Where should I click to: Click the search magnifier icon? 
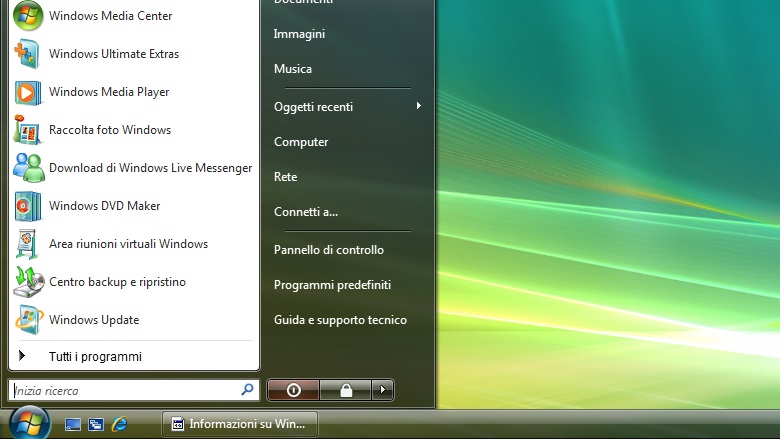click(x=247, y=389)
